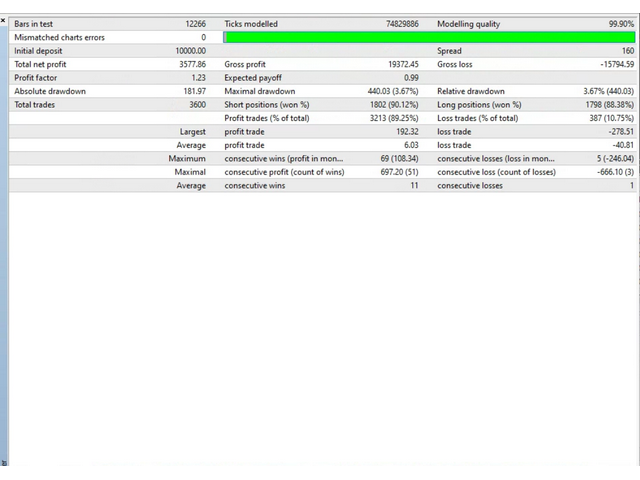The image size is (640, 480).
Task: Click the green modelling quality bar
Action: coord(429,37)
